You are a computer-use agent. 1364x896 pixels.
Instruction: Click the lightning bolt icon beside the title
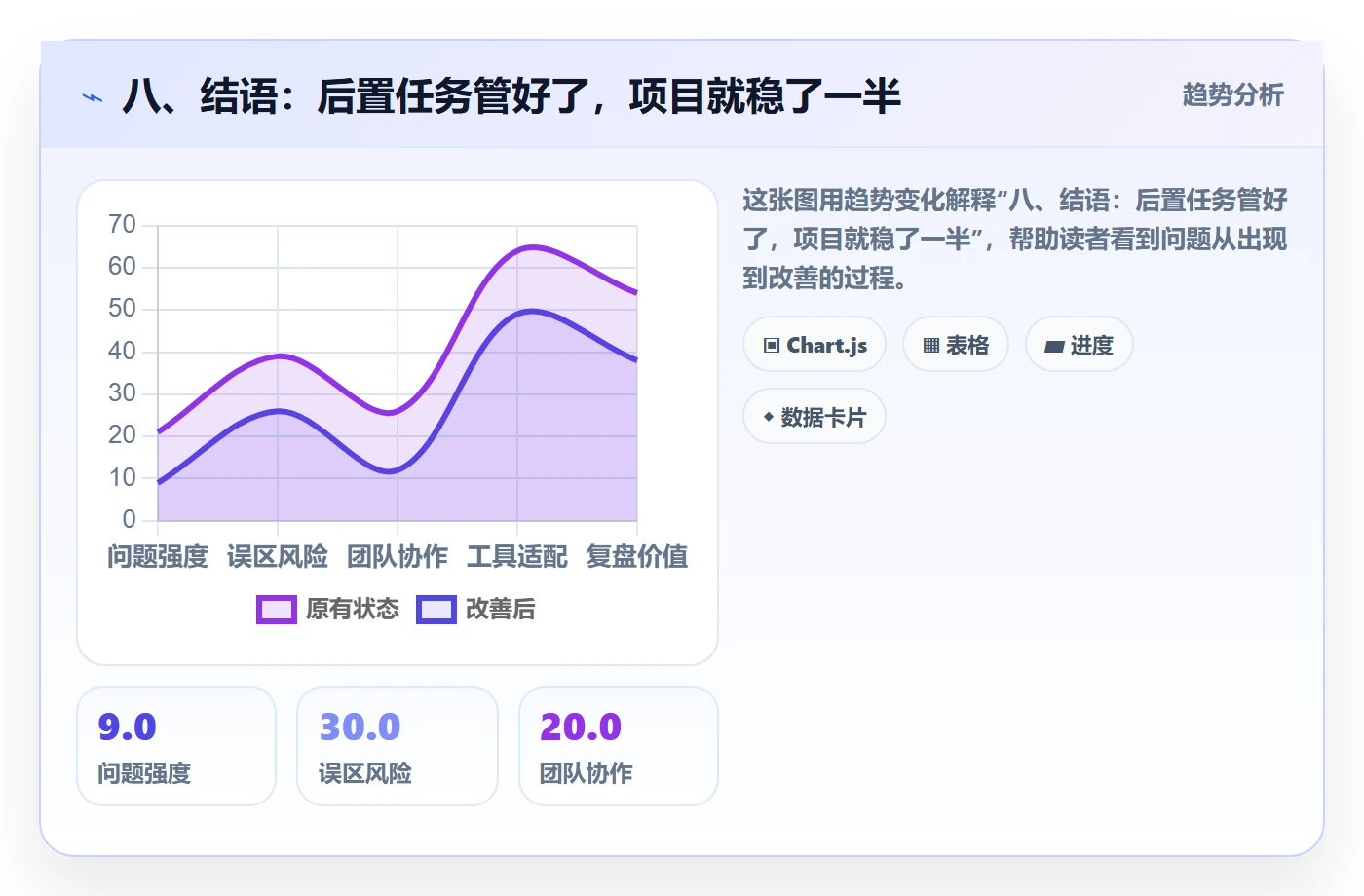(x=93, y=97)
